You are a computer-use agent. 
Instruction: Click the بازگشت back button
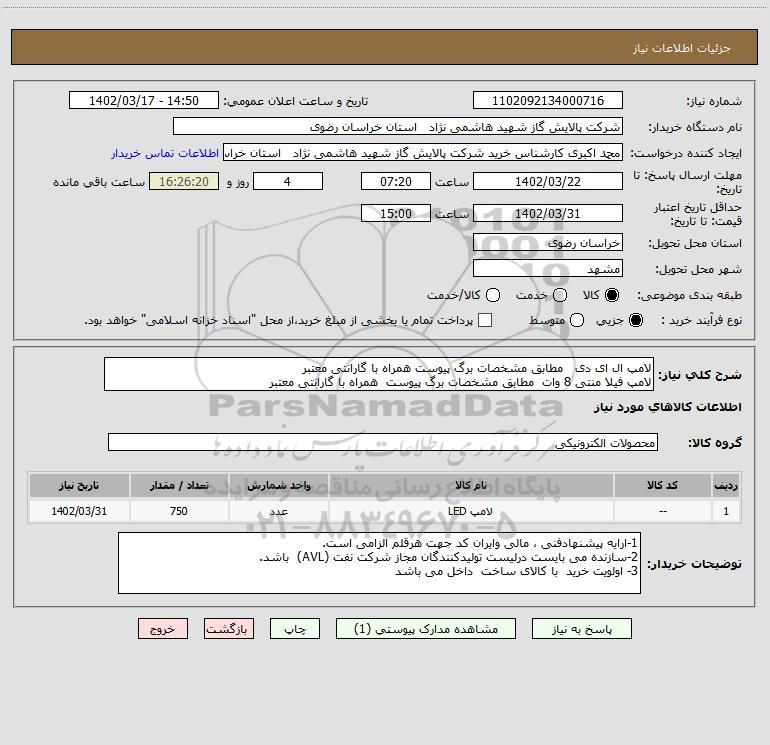(230, 629)
